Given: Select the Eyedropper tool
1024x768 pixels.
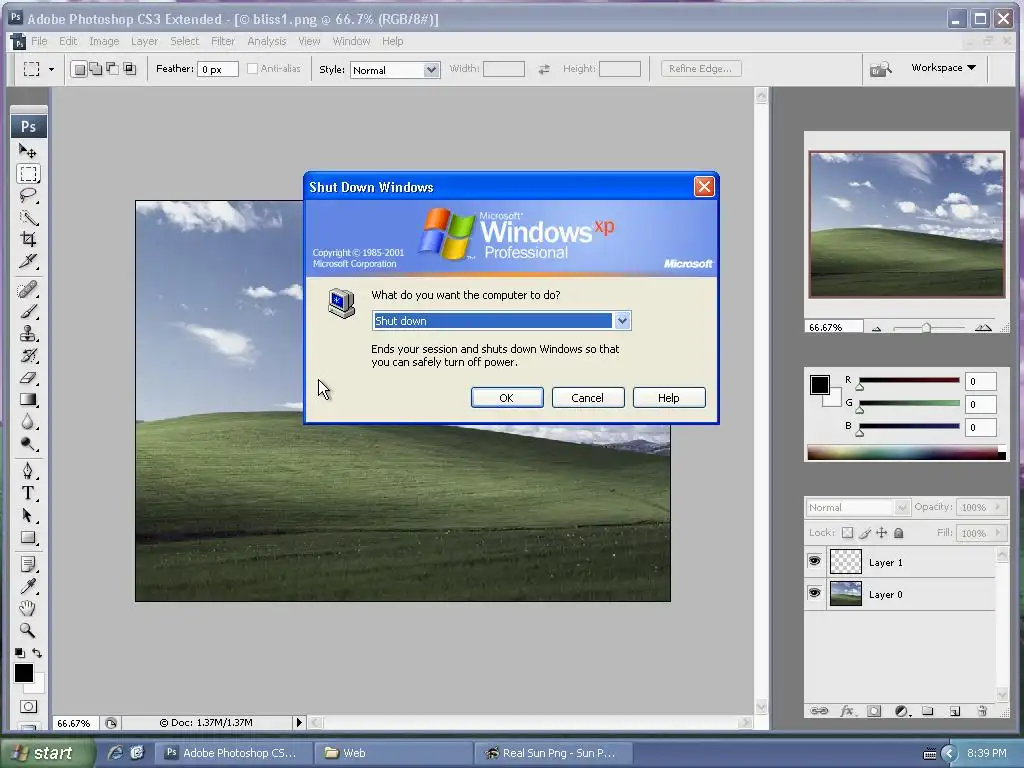Looking at the screenshot, I should [x=27, y=586].
